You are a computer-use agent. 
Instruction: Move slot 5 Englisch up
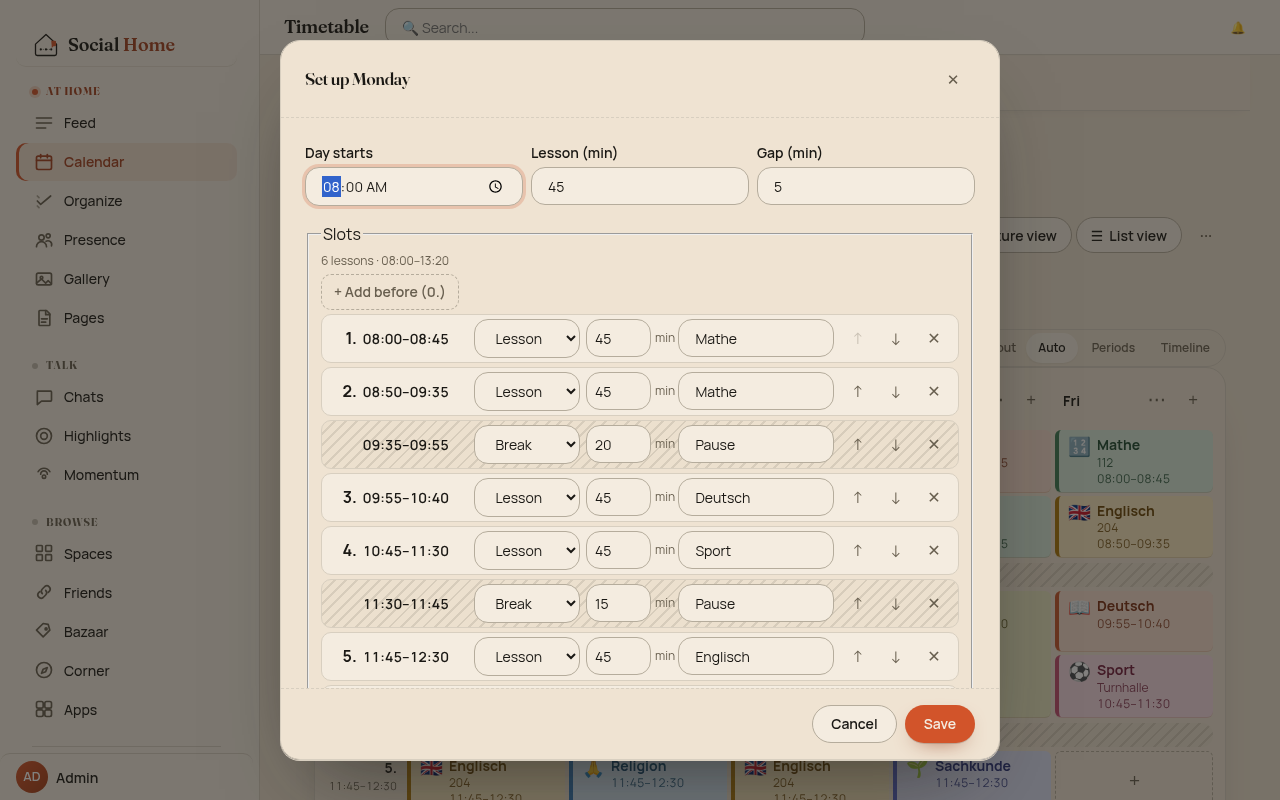[x=857, y=657]
